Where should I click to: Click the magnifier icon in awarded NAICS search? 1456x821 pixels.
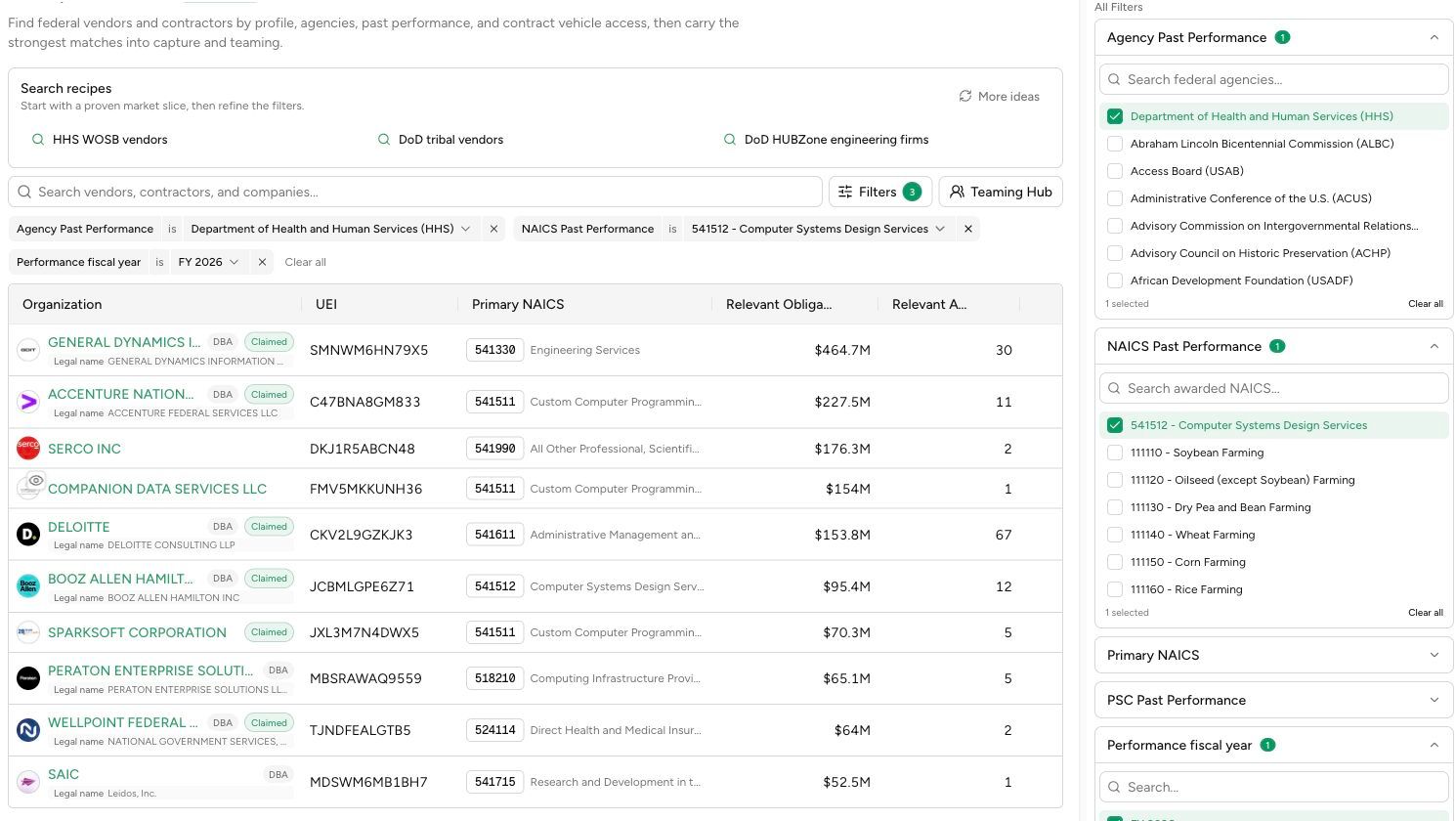pos(1115,388)
